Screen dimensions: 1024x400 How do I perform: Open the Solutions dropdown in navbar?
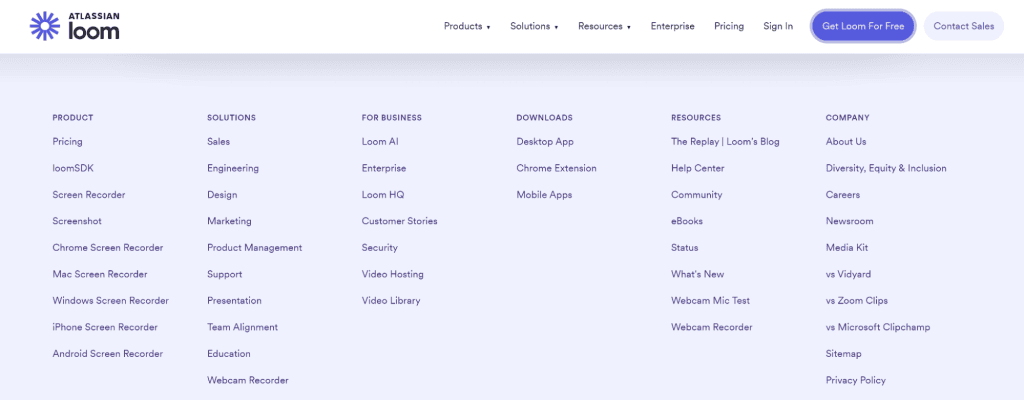[x=534, y=27]
